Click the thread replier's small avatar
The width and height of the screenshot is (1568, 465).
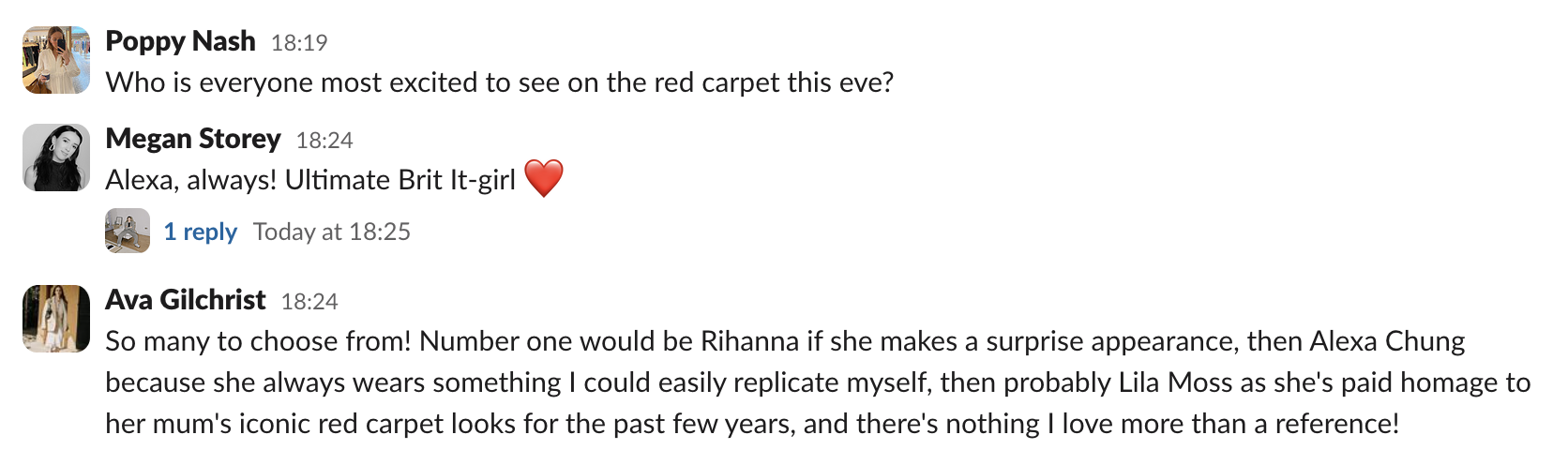point(128,231)
